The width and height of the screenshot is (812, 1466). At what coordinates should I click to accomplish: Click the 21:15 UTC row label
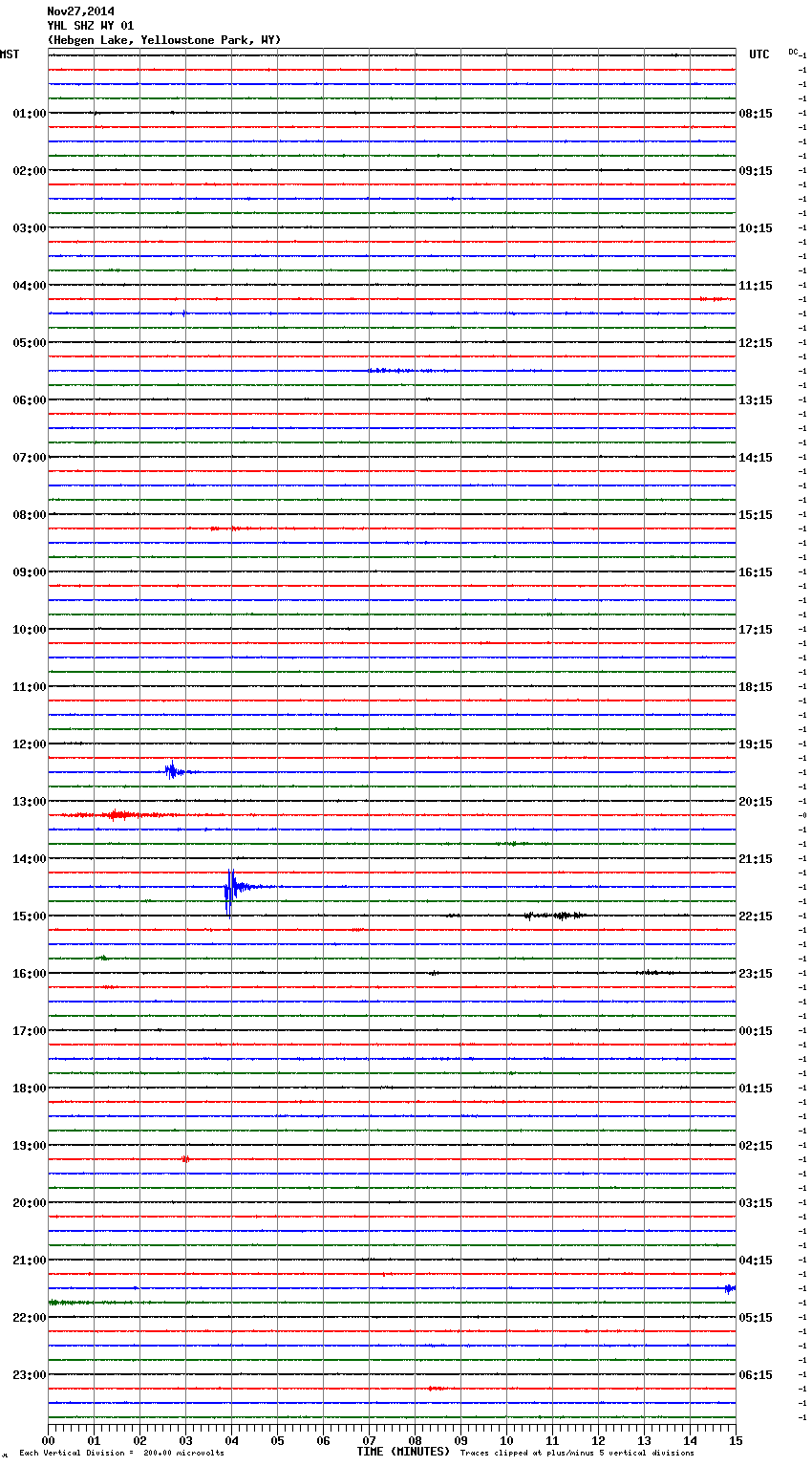pos(756,859)
